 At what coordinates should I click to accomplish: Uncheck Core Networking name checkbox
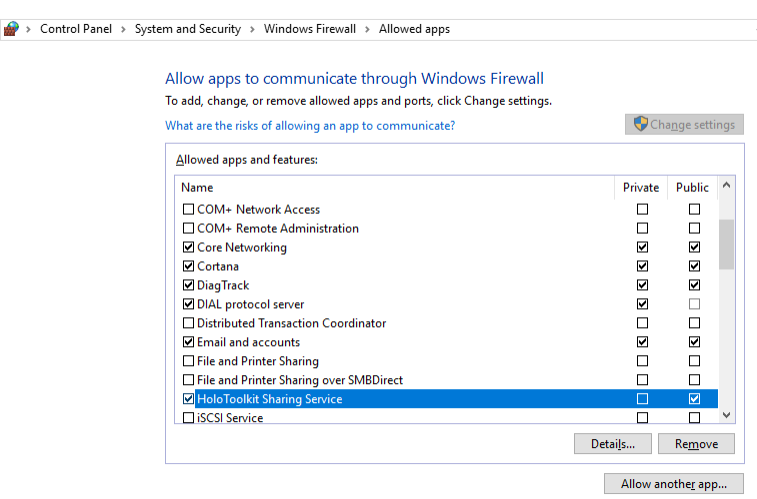188,247
